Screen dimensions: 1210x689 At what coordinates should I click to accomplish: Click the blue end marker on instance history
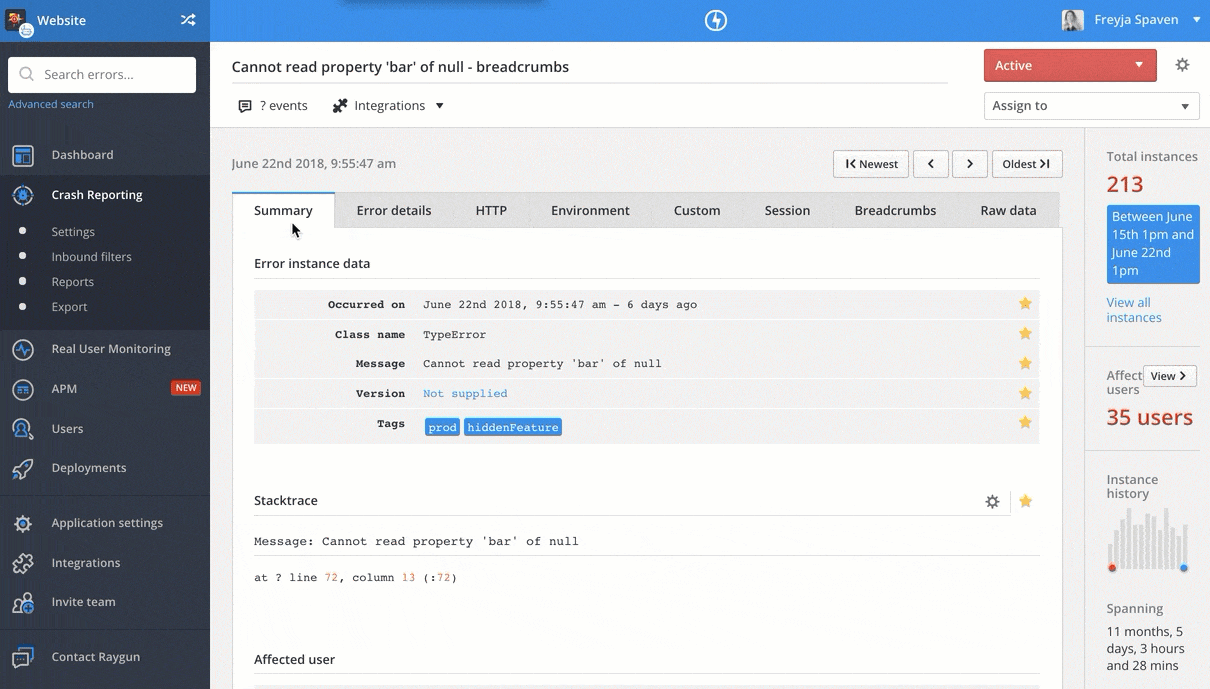[x=1184, y=568]
